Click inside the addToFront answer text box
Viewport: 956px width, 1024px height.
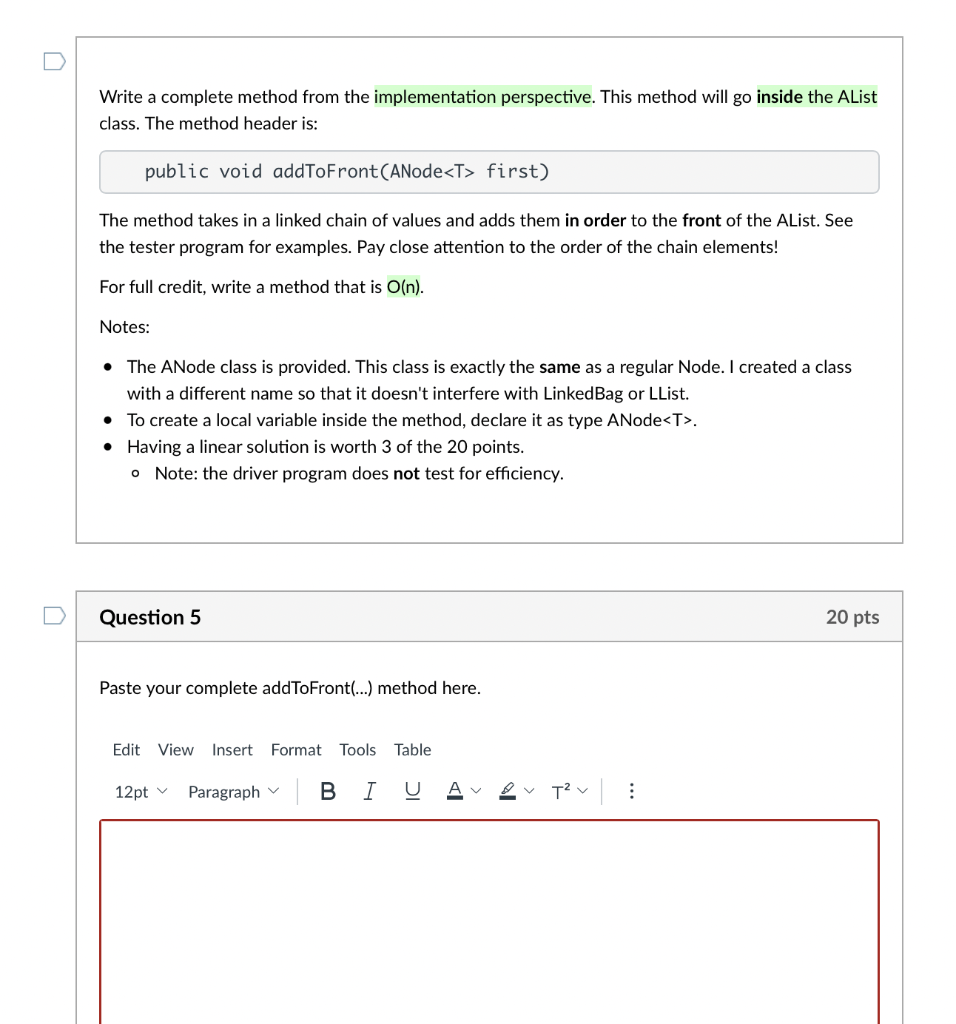pos(489,920)
